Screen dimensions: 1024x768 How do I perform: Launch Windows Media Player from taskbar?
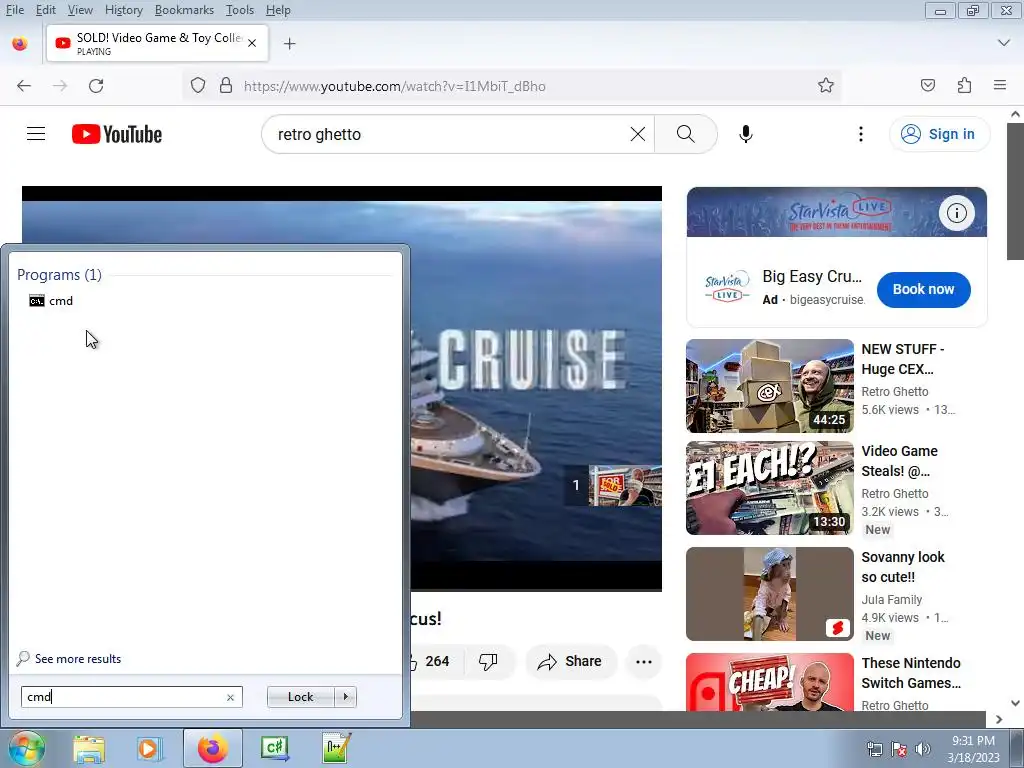150,748
